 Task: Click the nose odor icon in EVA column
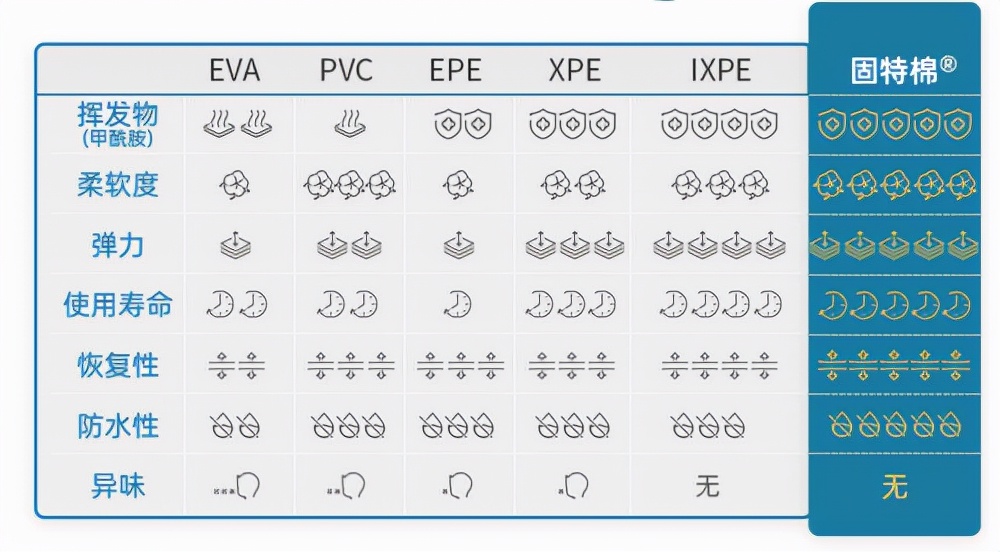[x=237, y=487]
